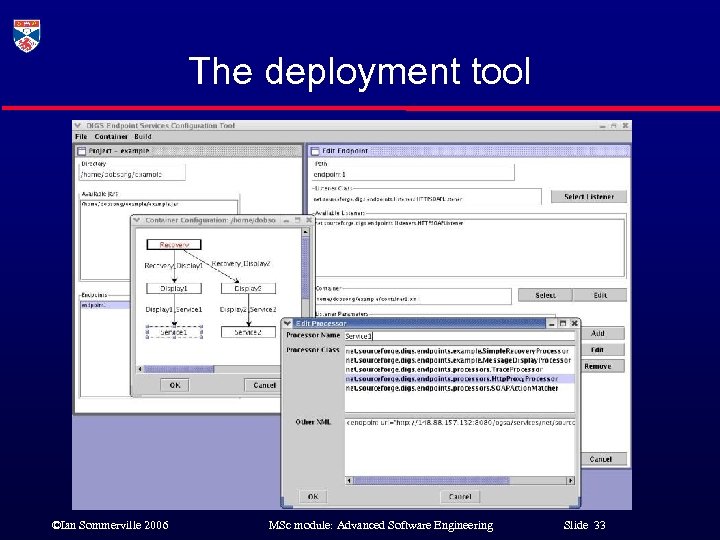Click OK in Edit Processor dialog
The image size is (720, 540).
point(313,496)
